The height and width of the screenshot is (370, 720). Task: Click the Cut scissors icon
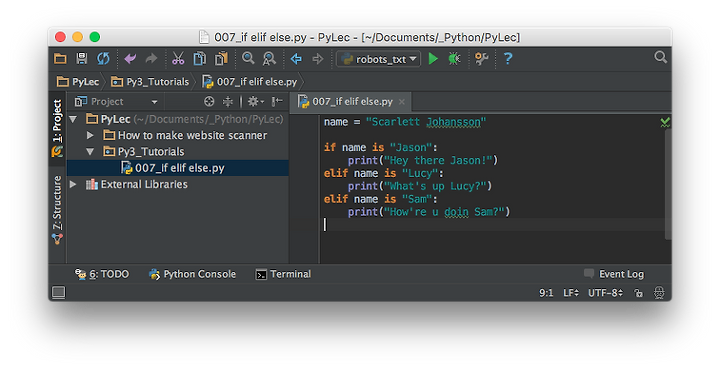point(178,59)
